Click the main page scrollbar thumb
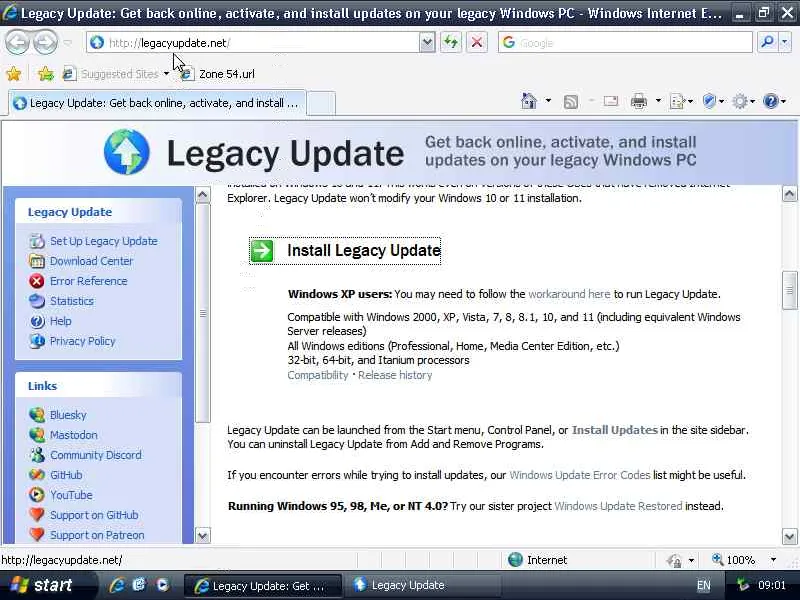Image resolution: width=800 pixels, height=600 pixels. (x=789, y=290)
